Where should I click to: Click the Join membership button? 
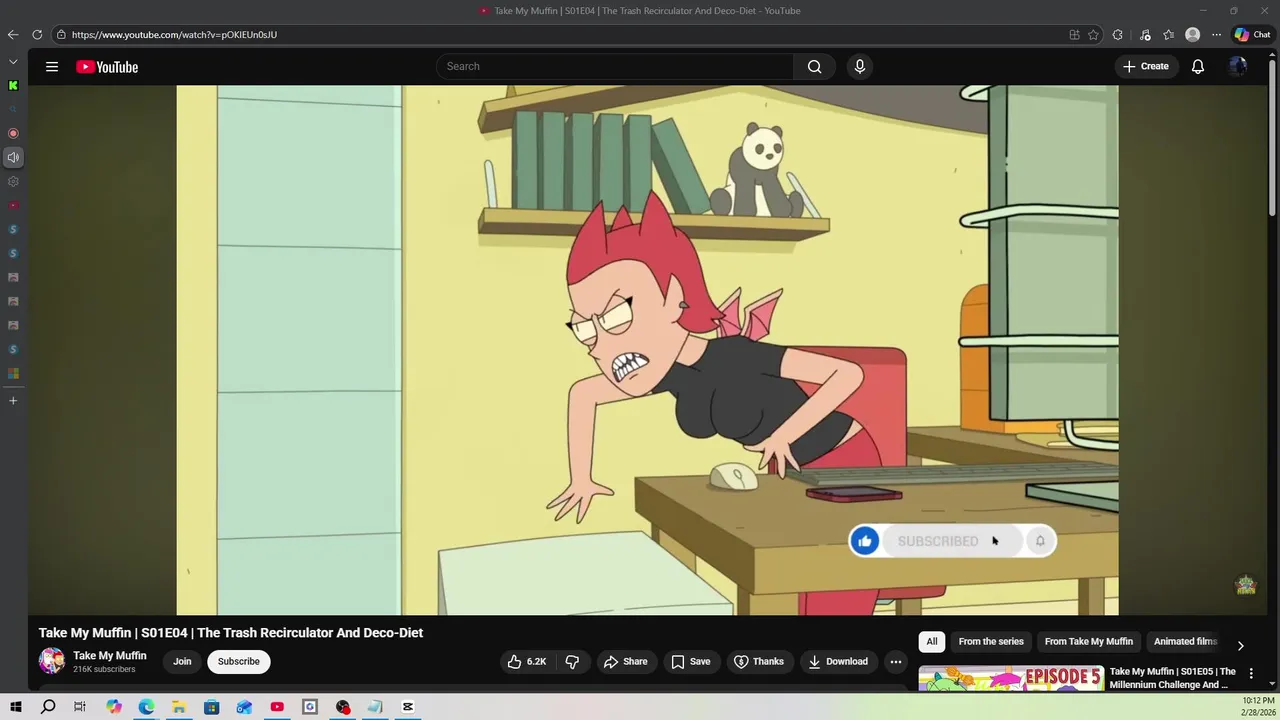[182, 661]
